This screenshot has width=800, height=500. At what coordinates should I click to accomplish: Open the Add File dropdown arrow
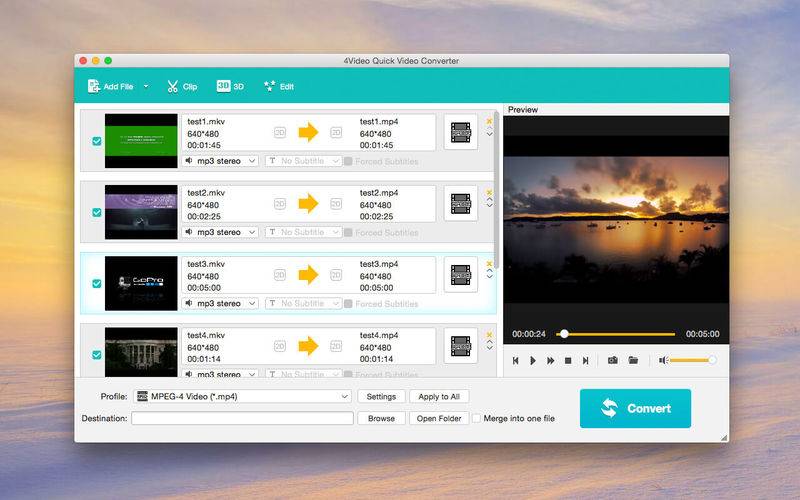(146, 86)
